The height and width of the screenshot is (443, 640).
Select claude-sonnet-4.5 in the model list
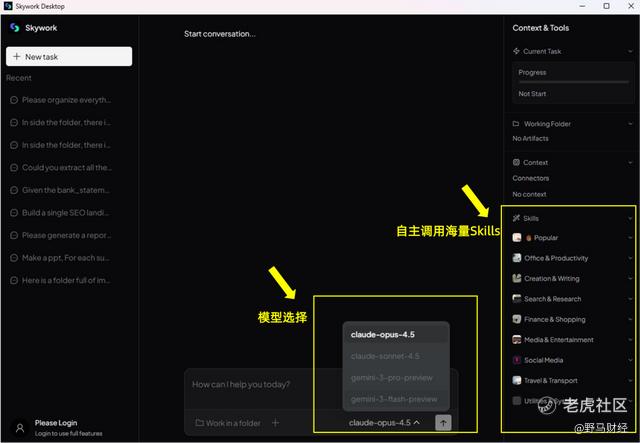(x=396, y=356)
